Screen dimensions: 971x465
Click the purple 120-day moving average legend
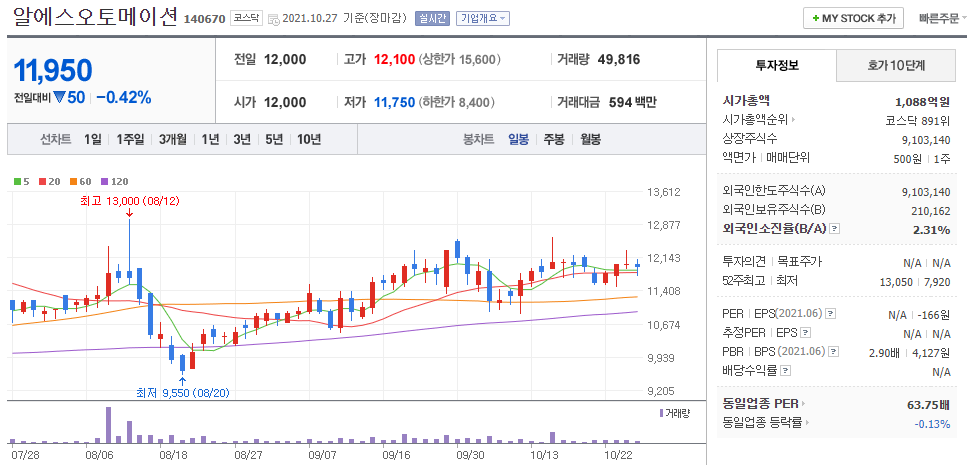(114, 182)
